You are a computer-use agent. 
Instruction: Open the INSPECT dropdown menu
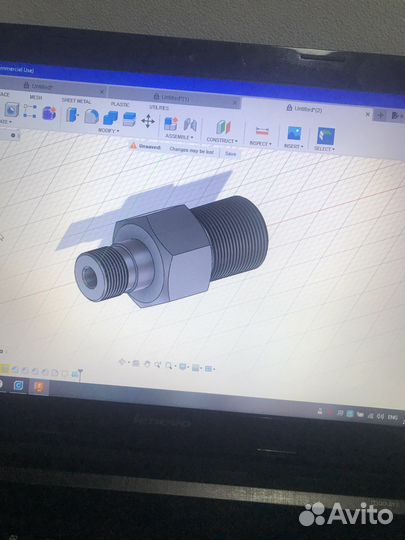point(260,143)
